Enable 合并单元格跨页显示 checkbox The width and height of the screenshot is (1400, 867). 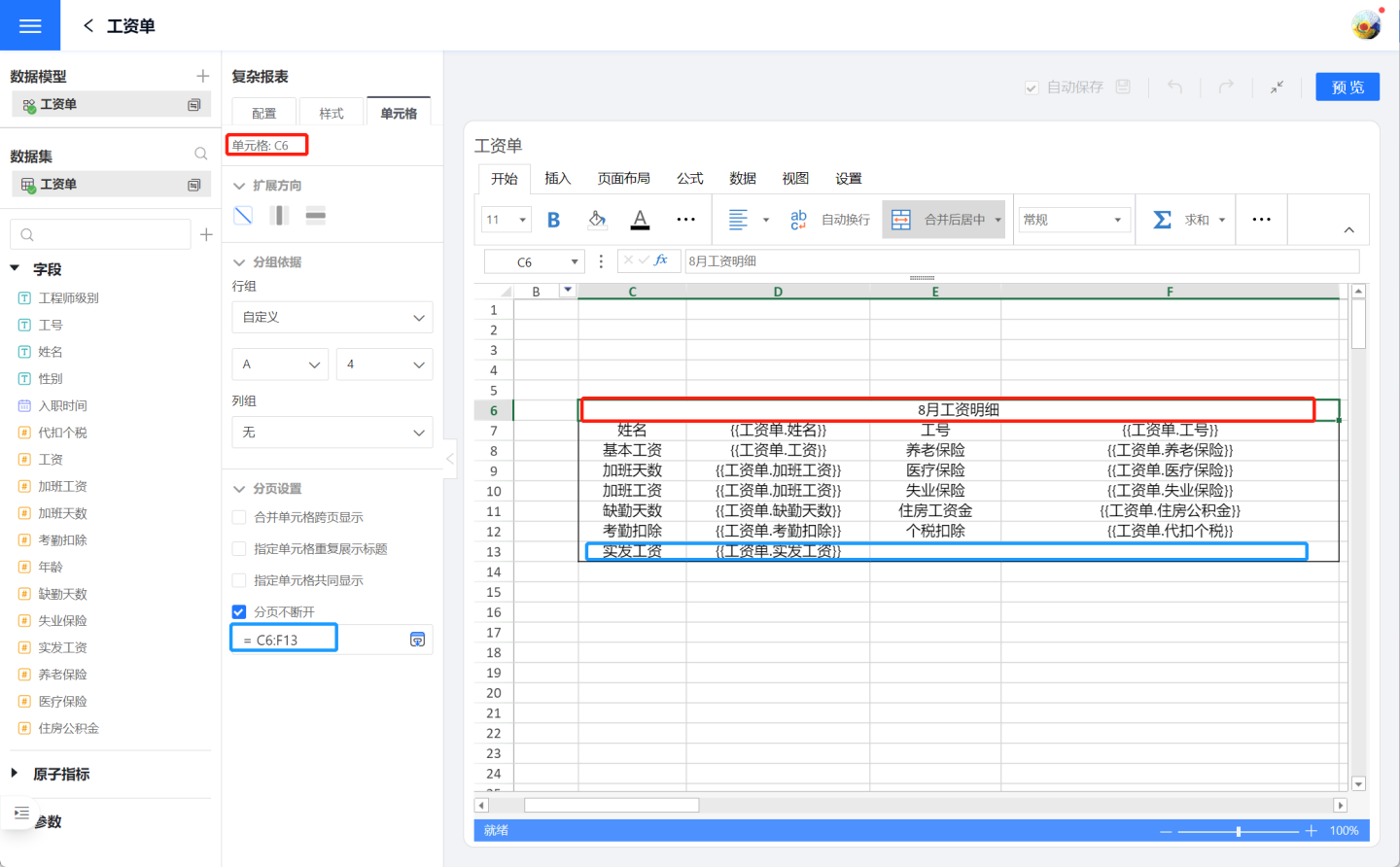(239, 517)
